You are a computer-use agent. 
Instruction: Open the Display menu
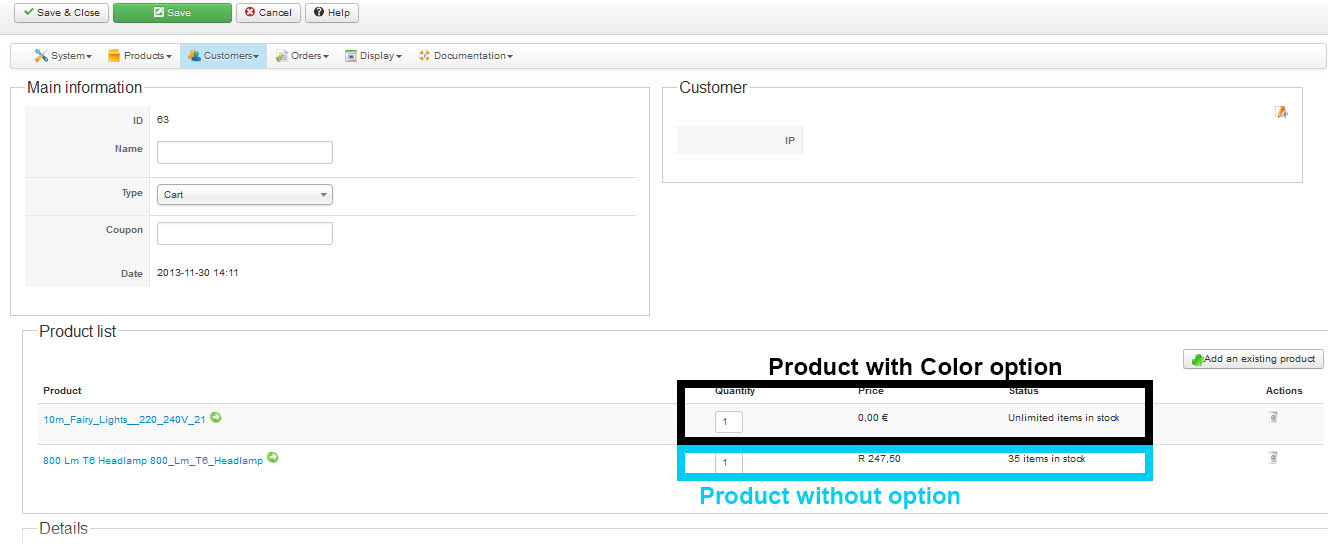(x=374, y=56)
